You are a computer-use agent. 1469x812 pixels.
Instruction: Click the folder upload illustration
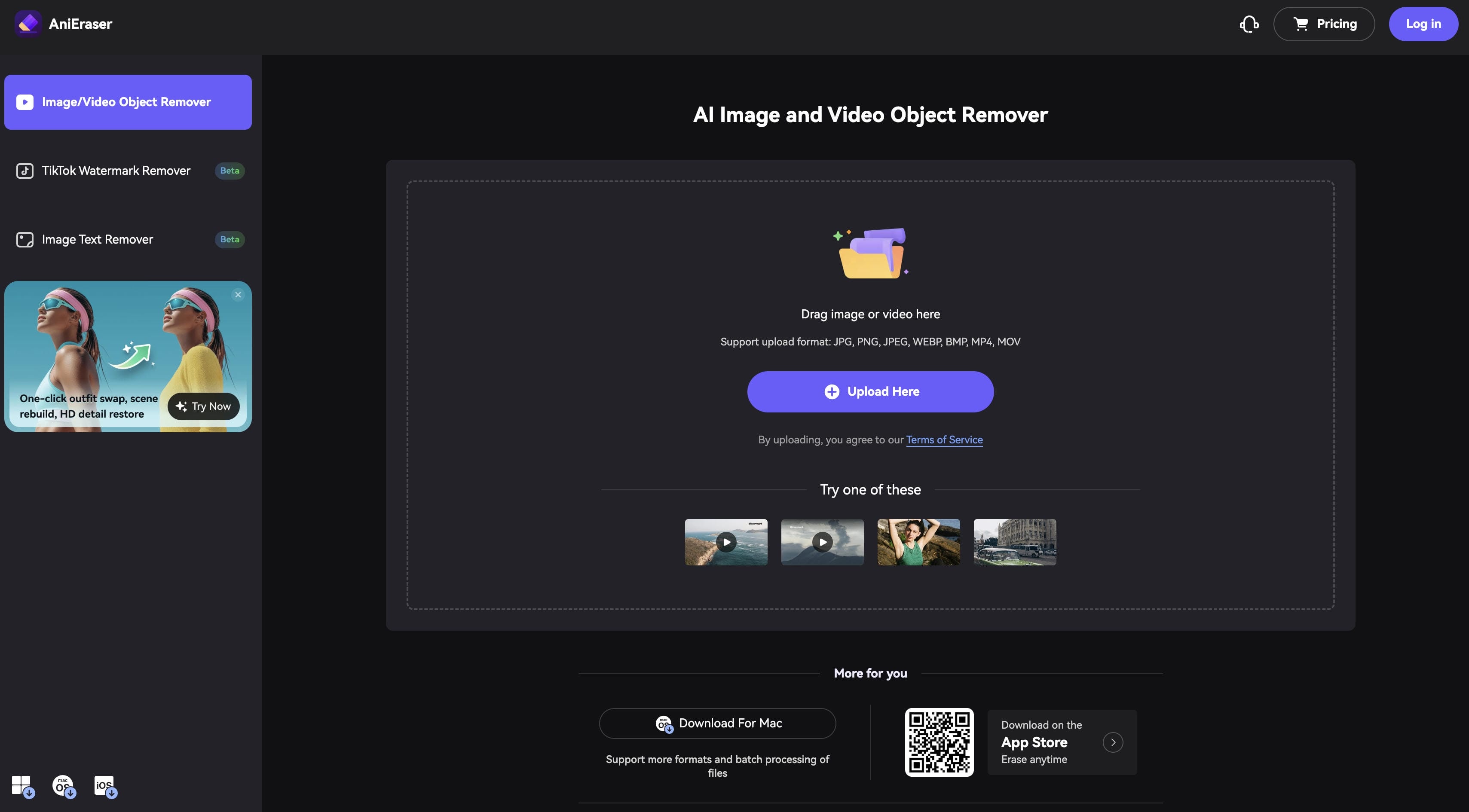[870, 253]
